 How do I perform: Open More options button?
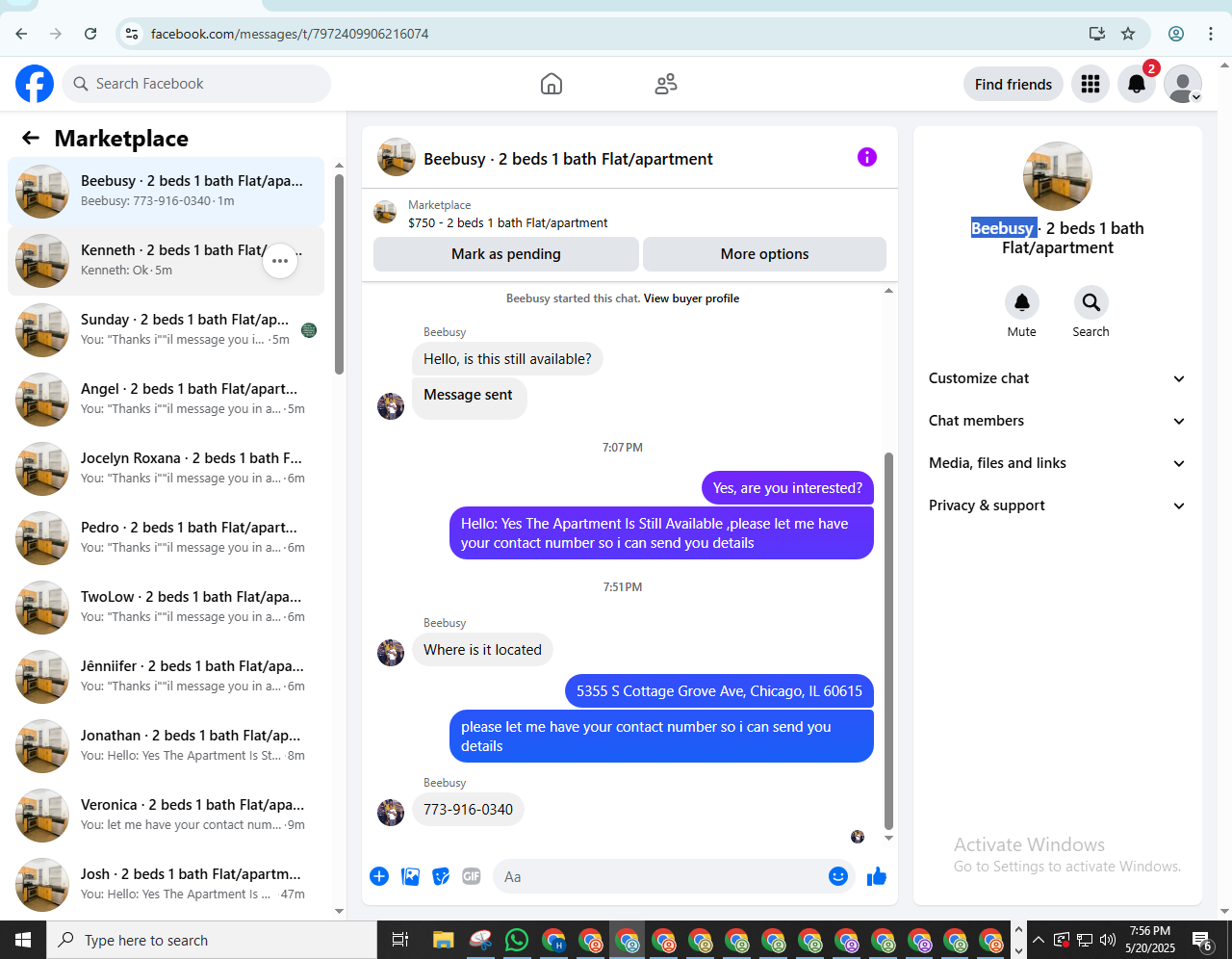coord(764,254)
